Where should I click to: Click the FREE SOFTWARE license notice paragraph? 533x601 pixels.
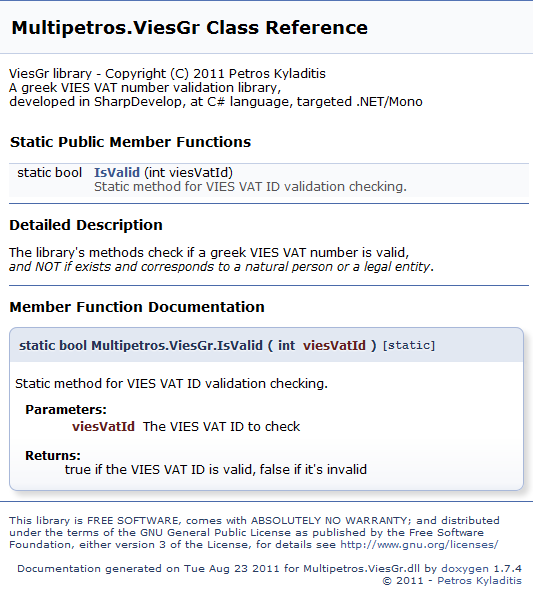click(254, 532)
